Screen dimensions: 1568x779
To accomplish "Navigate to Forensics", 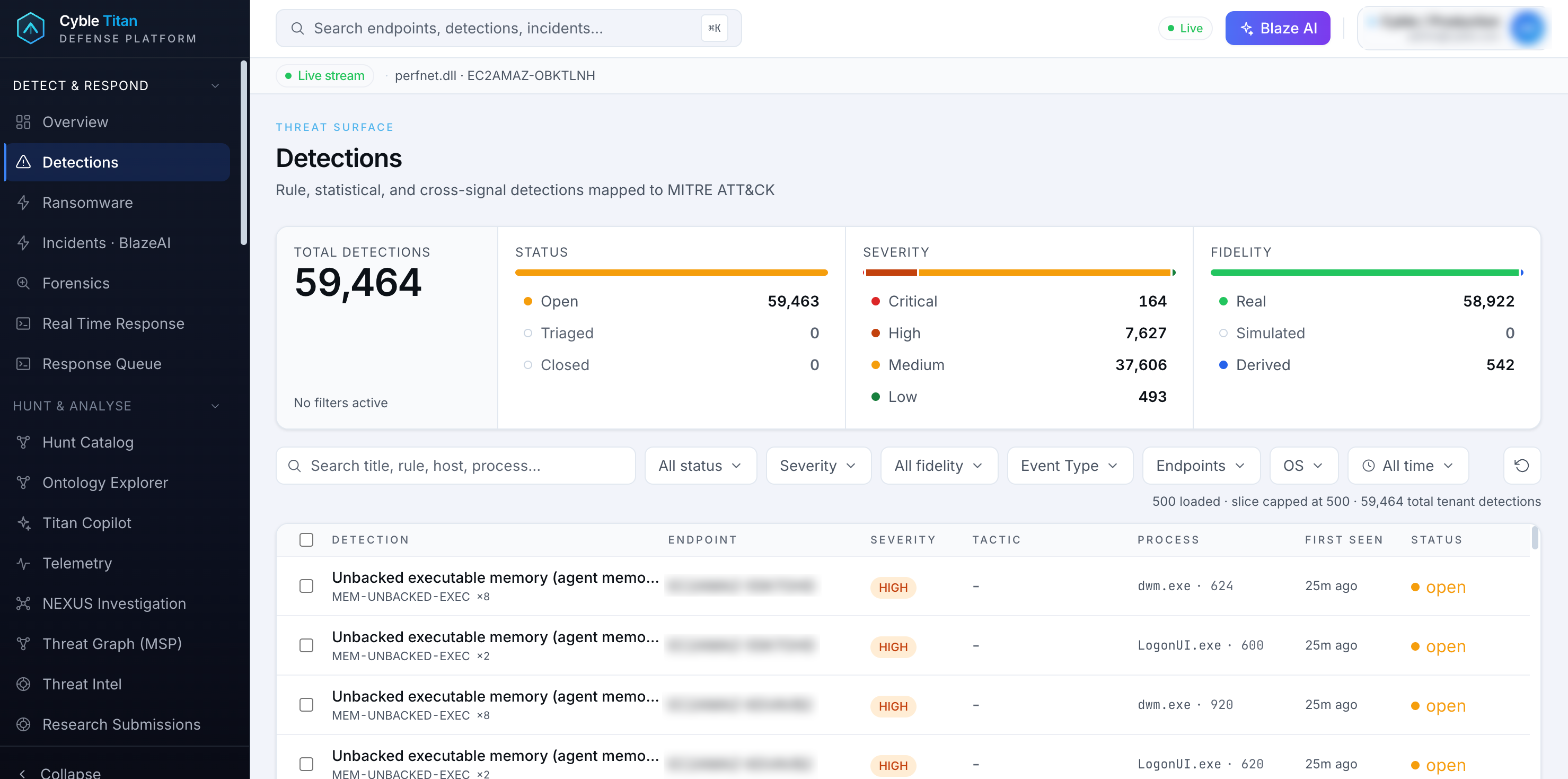I will click(x=117, y=283).
